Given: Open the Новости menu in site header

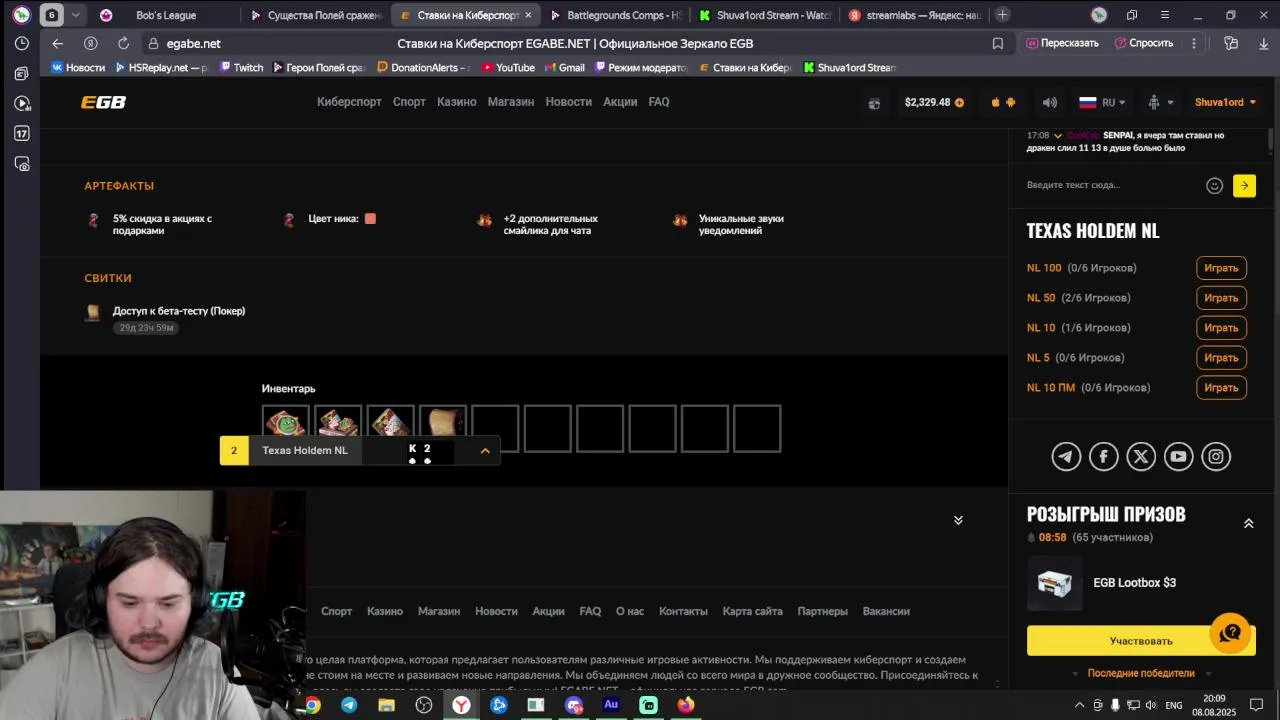Looking at the screenshot, I should click(x=569, y=102).
